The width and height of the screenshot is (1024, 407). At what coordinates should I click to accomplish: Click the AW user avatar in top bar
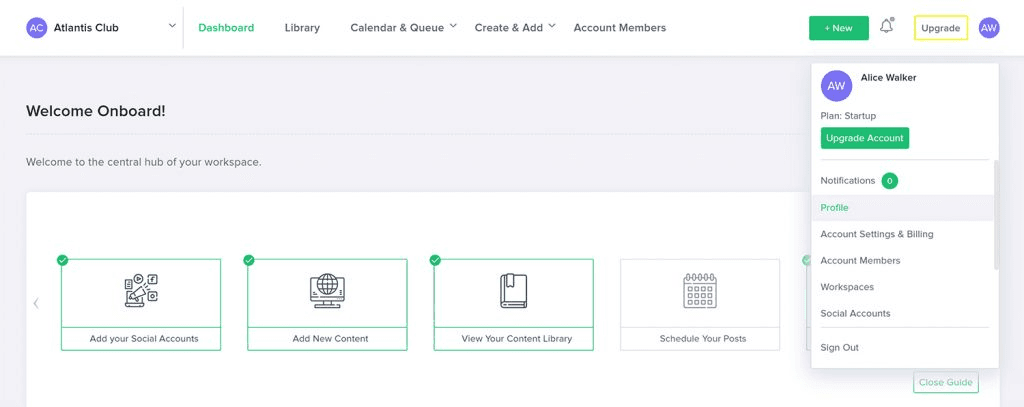pos(989,28)
